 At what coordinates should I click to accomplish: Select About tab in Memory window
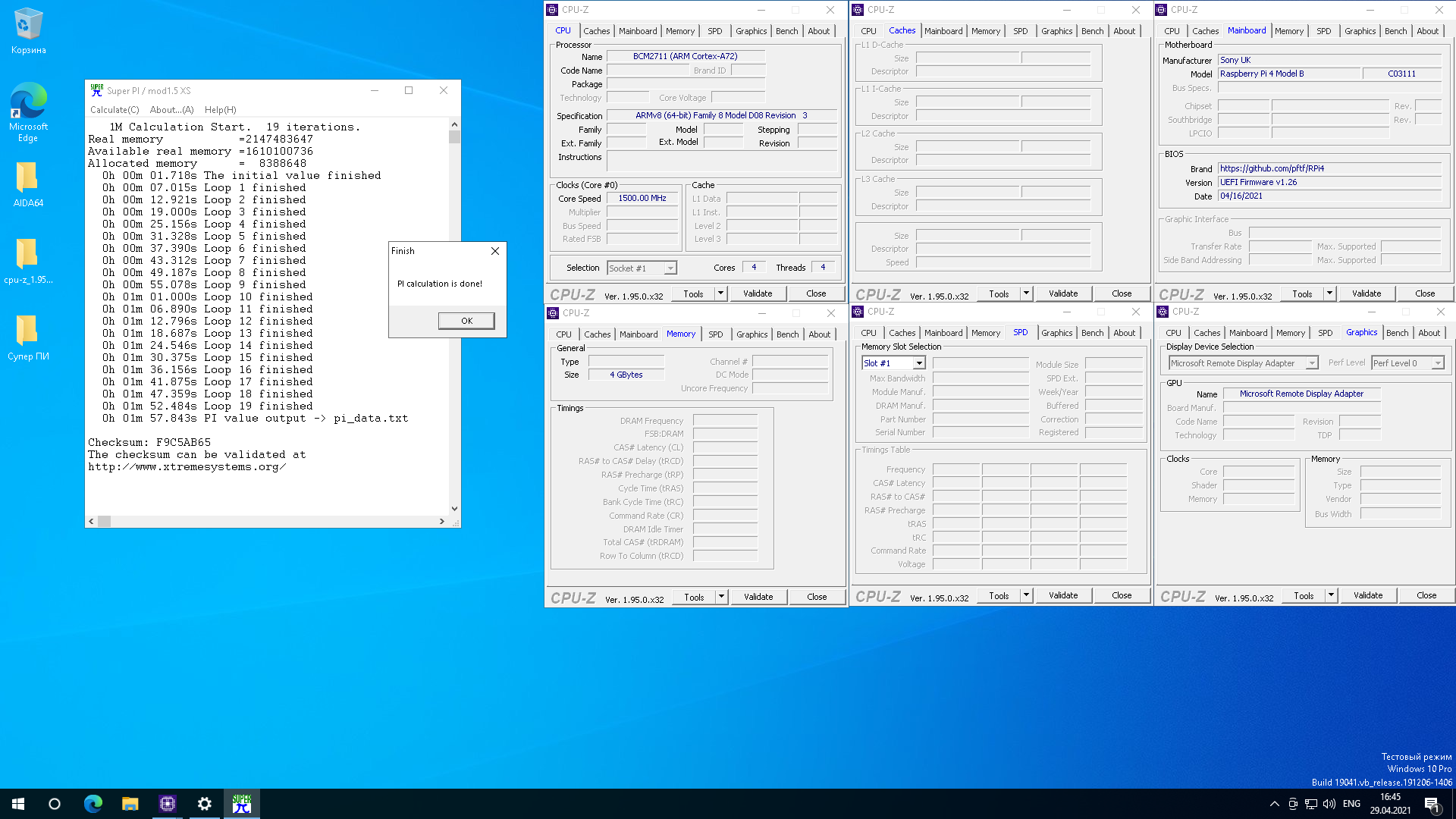[819, 334]
